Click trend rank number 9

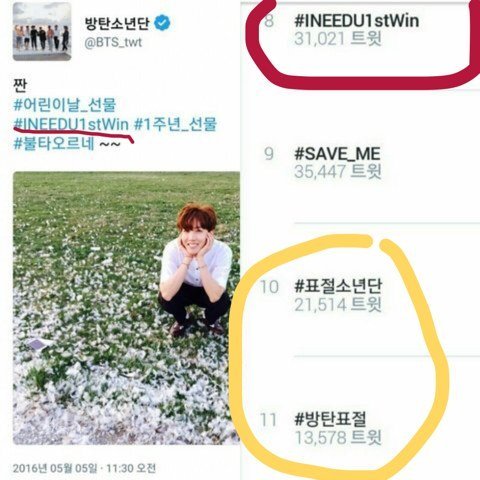tap(269, 154)
